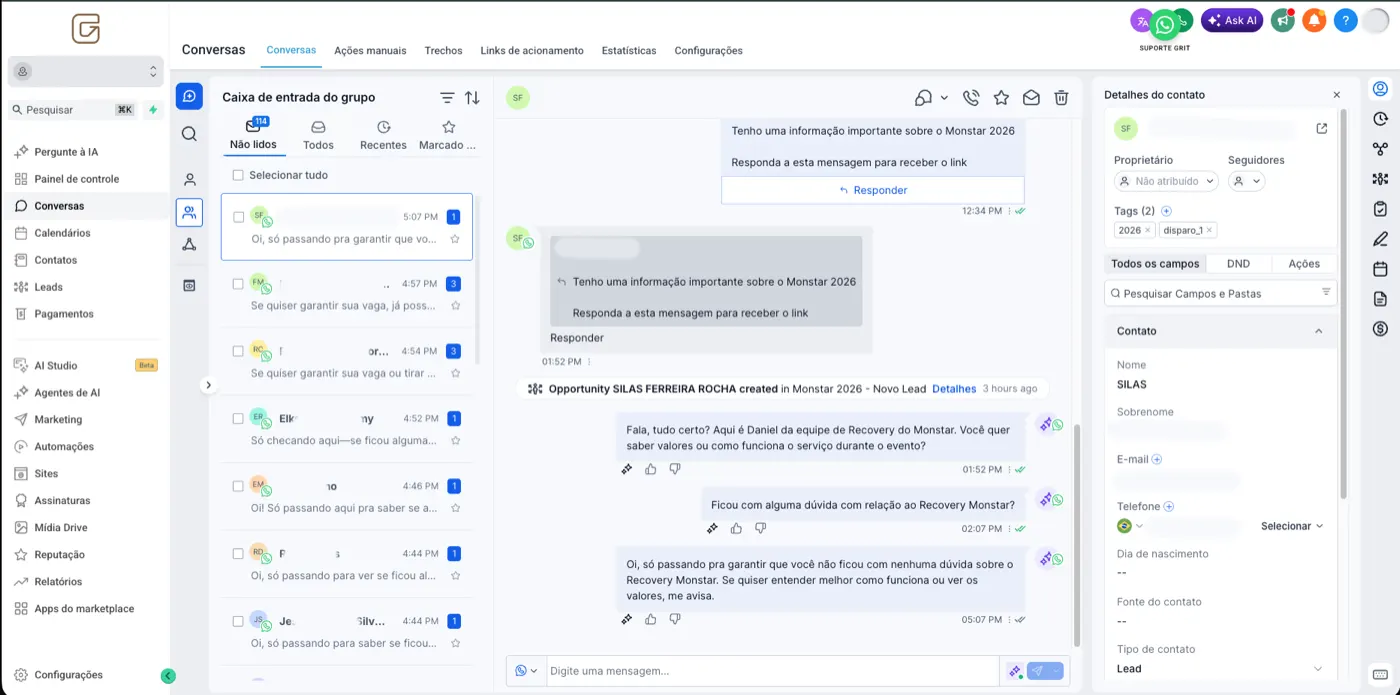1400x695 pixels.
Task: Open the orange notifications bell
Action: (1314, 20)
